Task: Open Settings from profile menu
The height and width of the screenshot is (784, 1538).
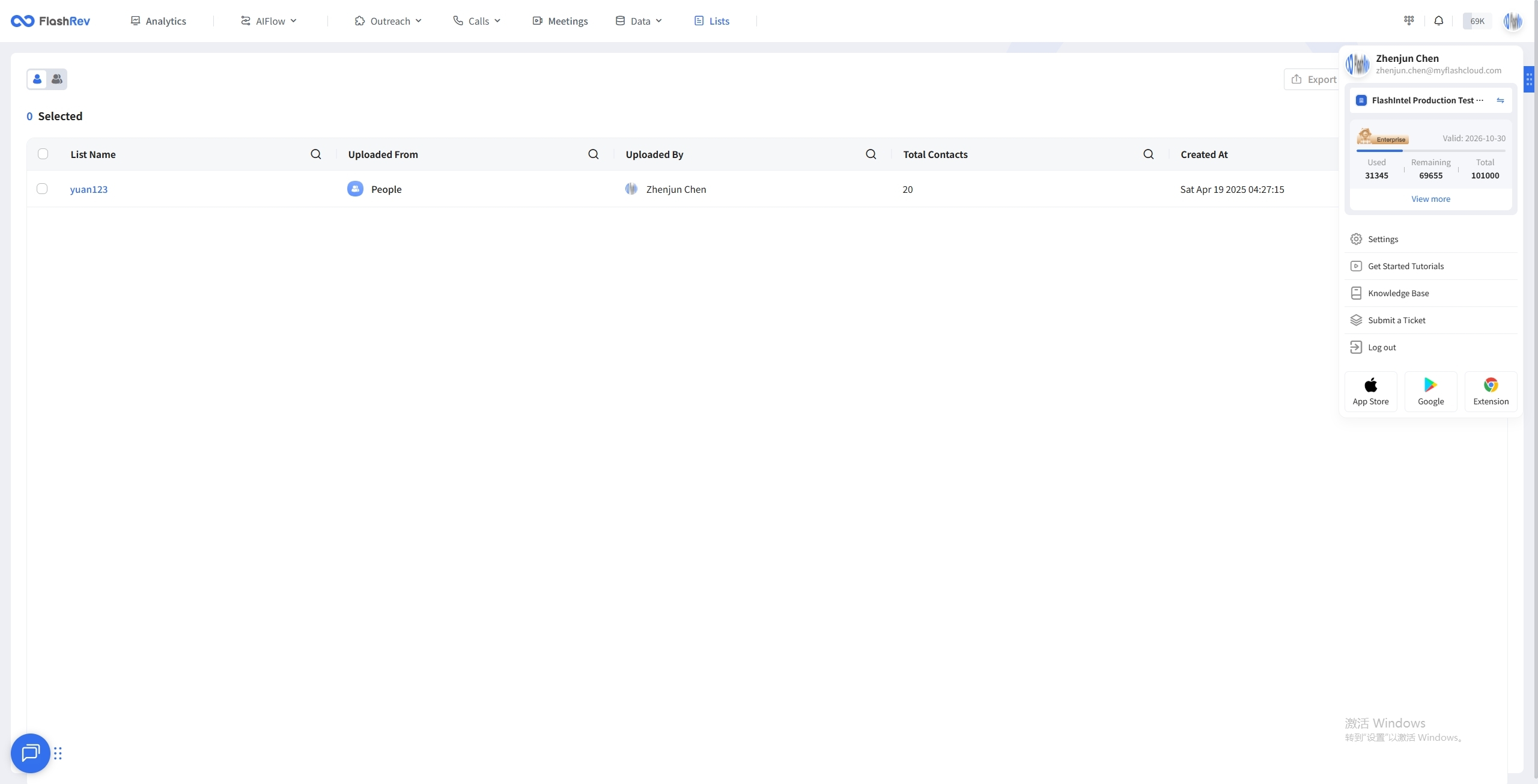Action: click(x=1430, y=239)
